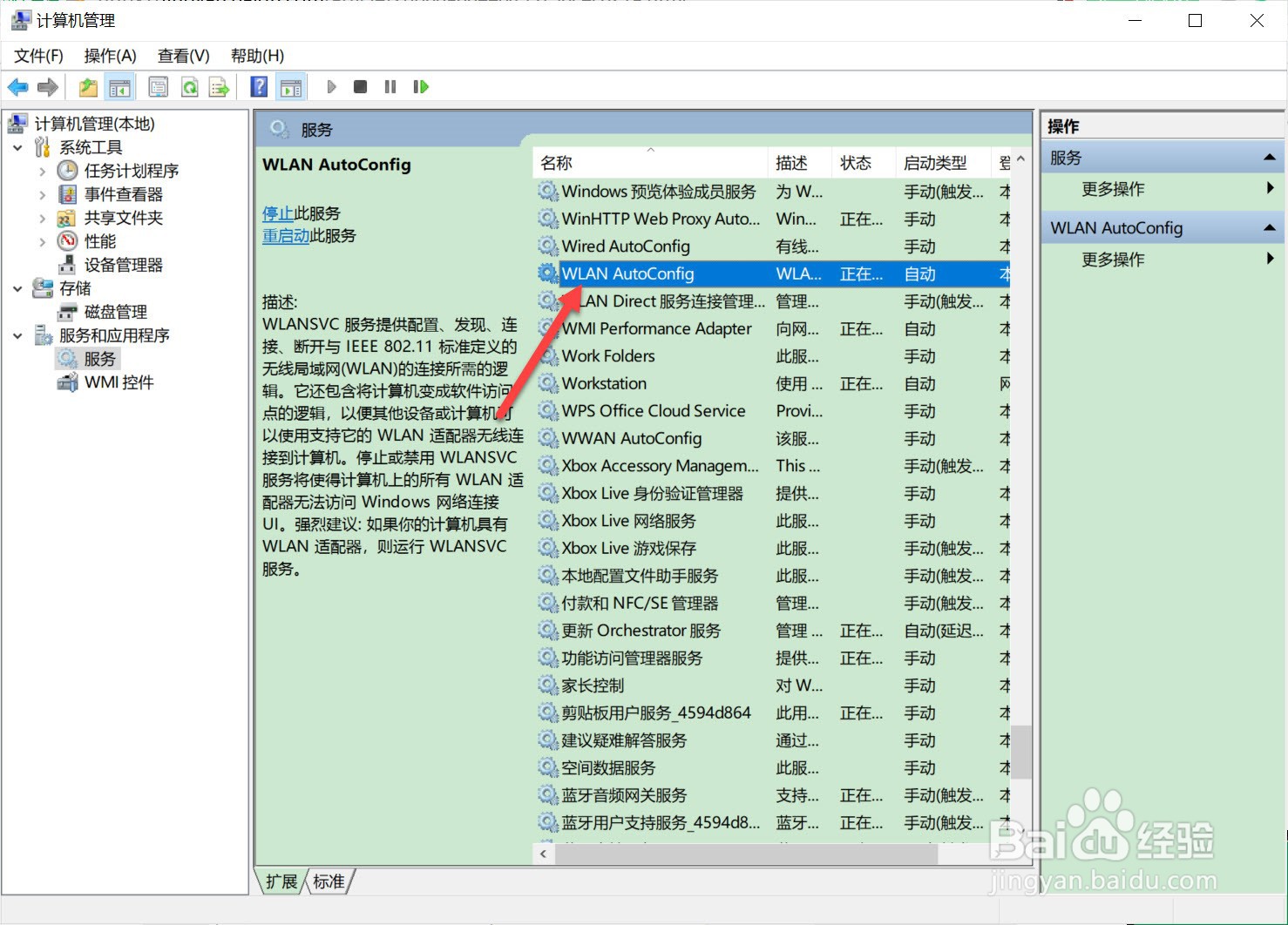
Task: Click the Back arrow toolbar icon
Action: click(17, 87)
